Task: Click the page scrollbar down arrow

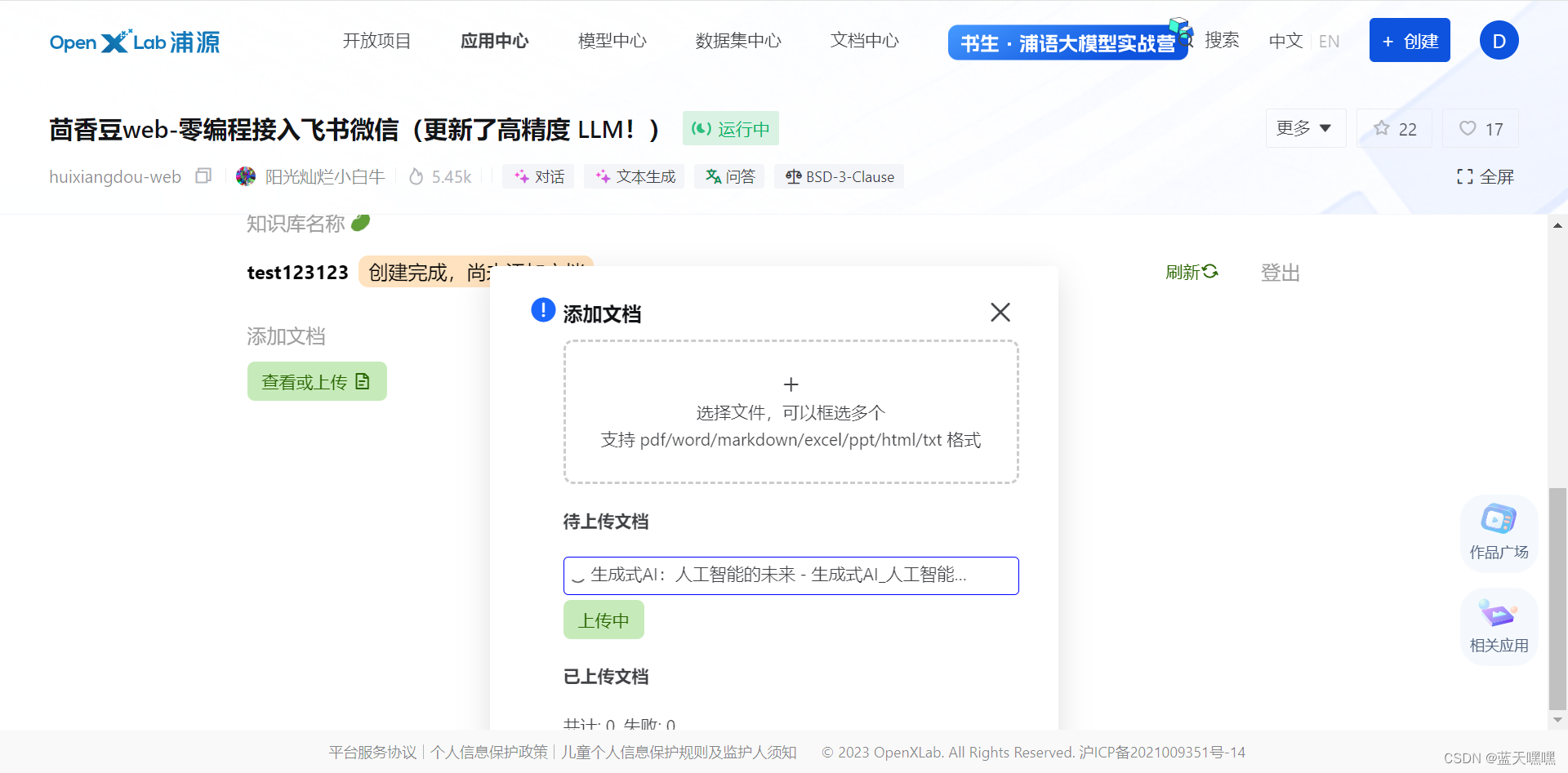Action: 1557,720
